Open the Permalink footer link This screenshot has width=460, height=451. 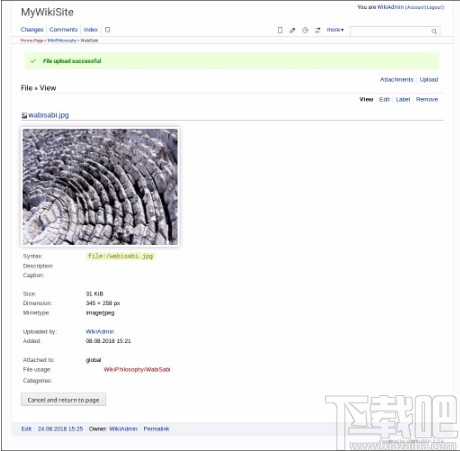[x=156, y=429]
